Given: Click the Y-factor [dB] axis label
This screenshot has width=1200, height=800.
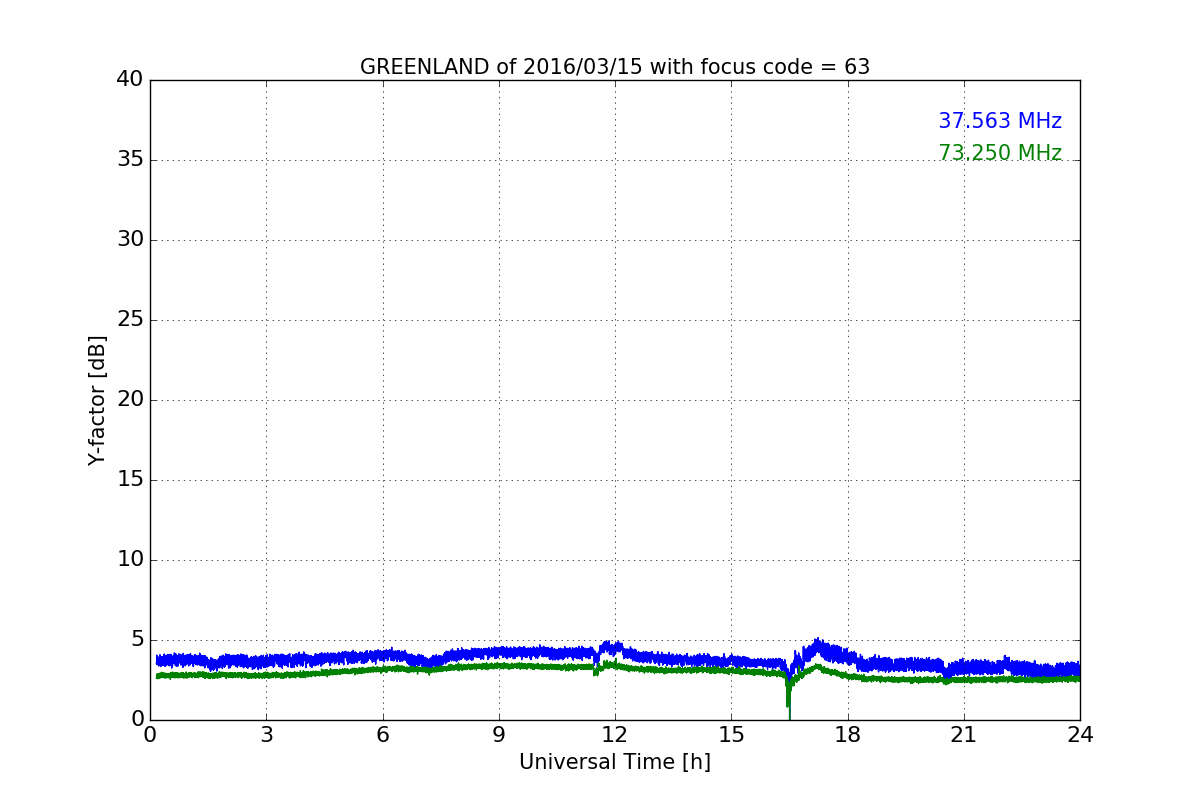Looking at the screenshot, I should 97,400.
